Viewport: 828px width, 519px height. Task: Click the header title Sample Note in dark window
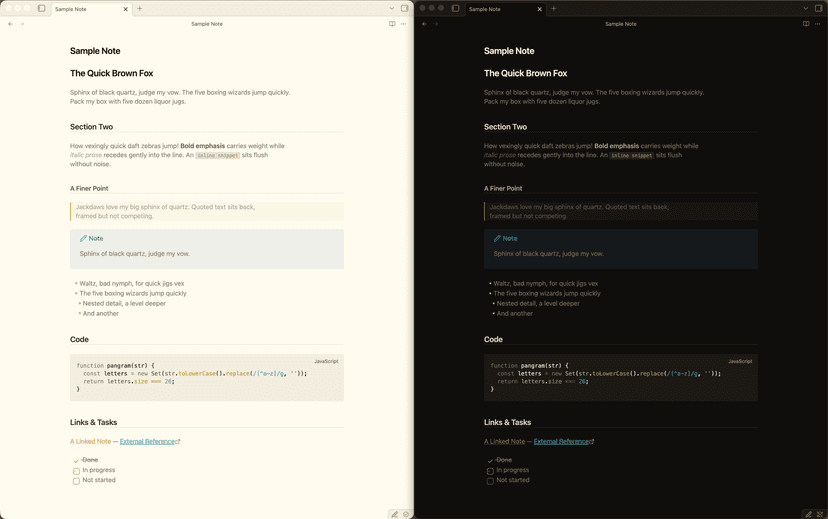621,24
